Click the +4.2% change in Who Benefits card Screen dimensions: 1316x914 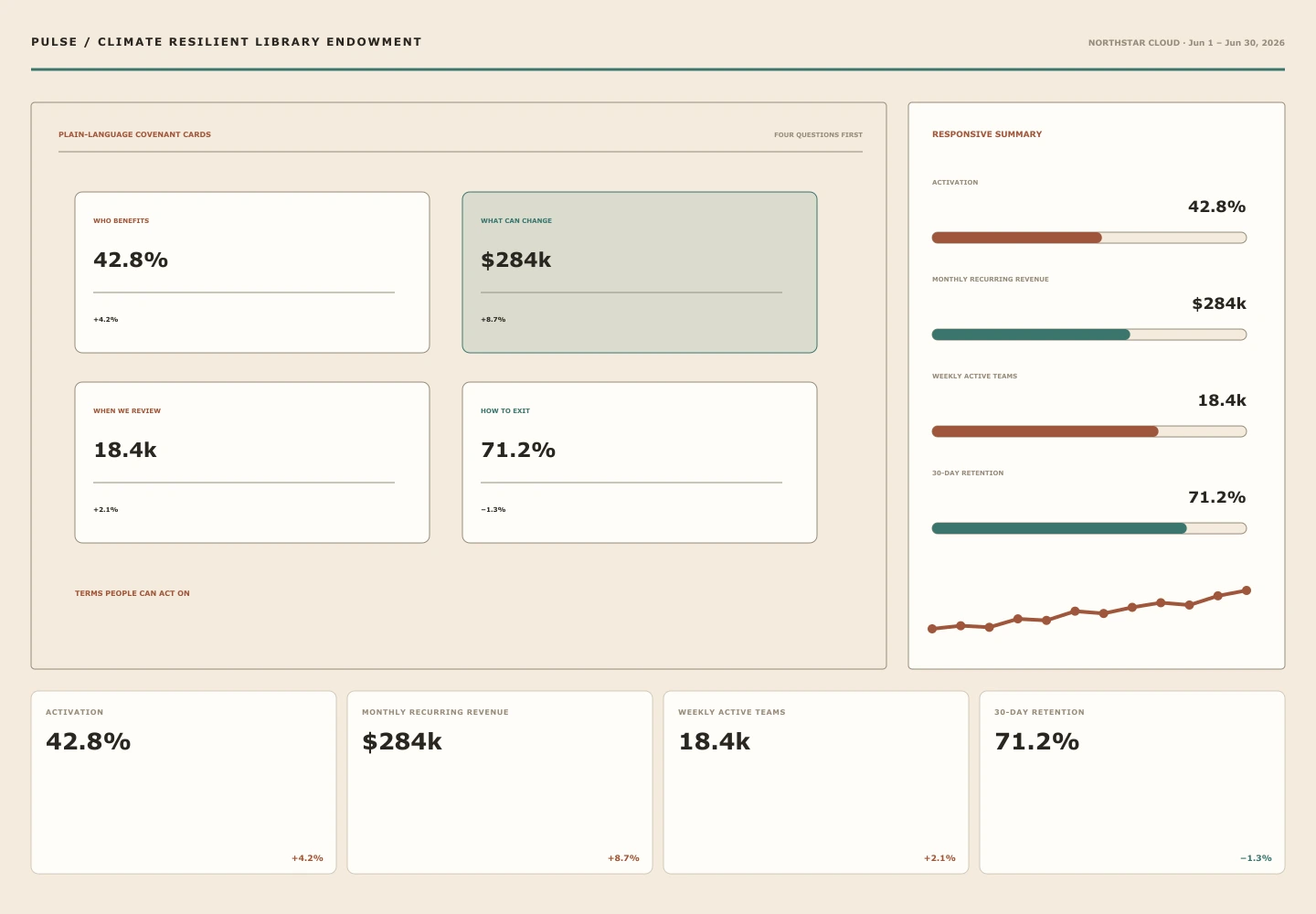[x=105, y=320]
